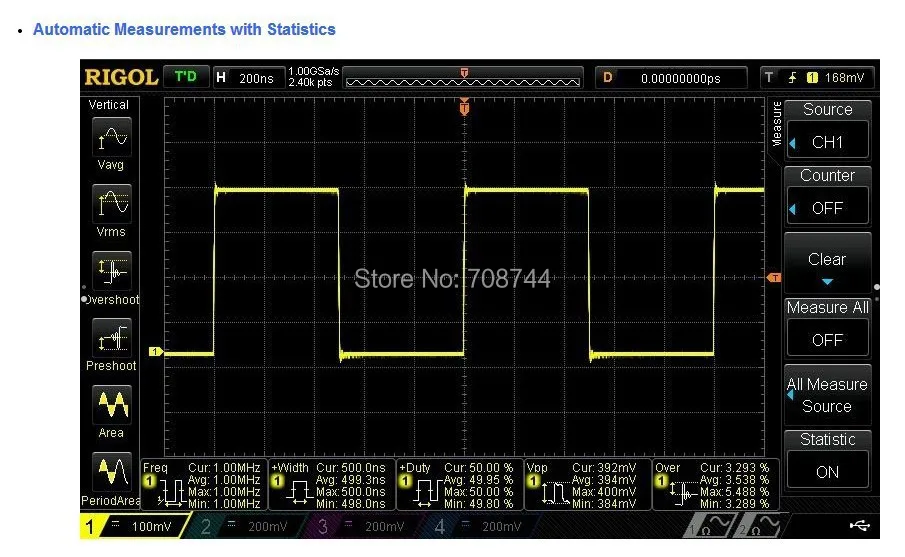Image resolution: width=905 pixels, height=557 pixels.
Task: Click the rising-edge trigger slope icon
Action: (793, 77)
